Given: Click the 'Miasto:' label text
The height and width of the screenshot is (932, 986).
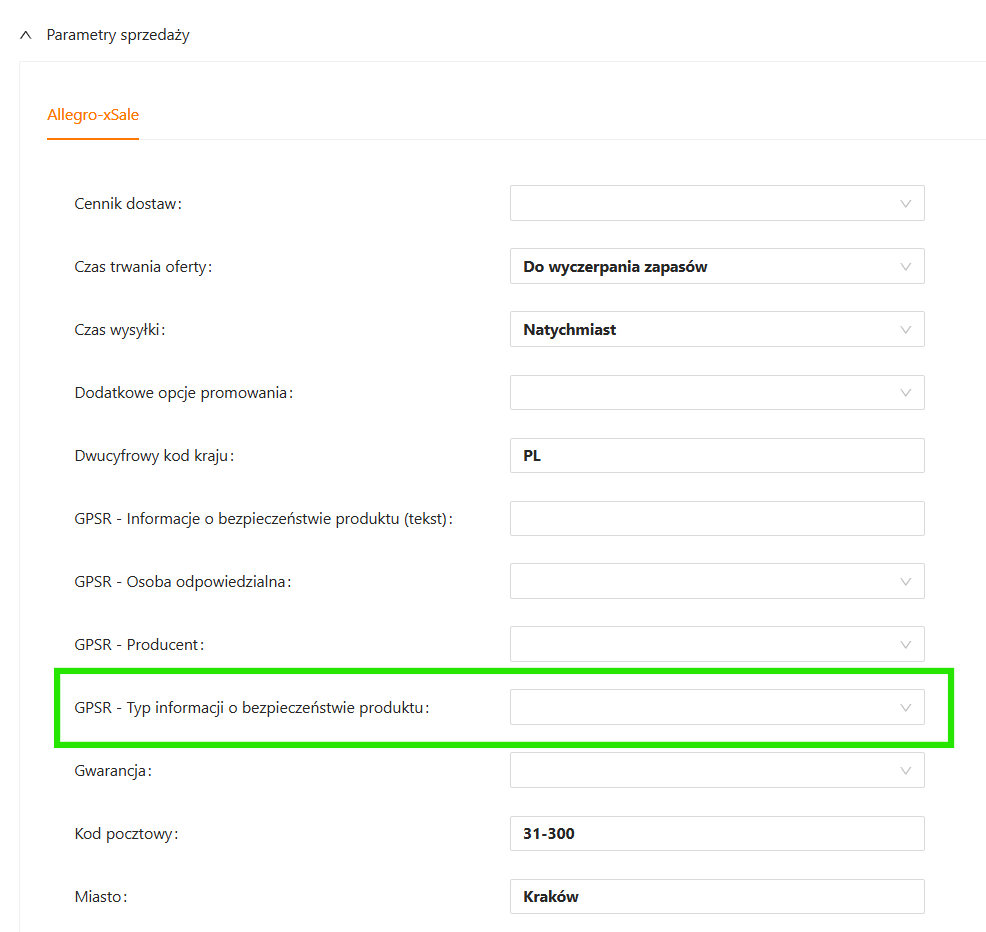Looking at the screenshot, I should click(101, 897).
